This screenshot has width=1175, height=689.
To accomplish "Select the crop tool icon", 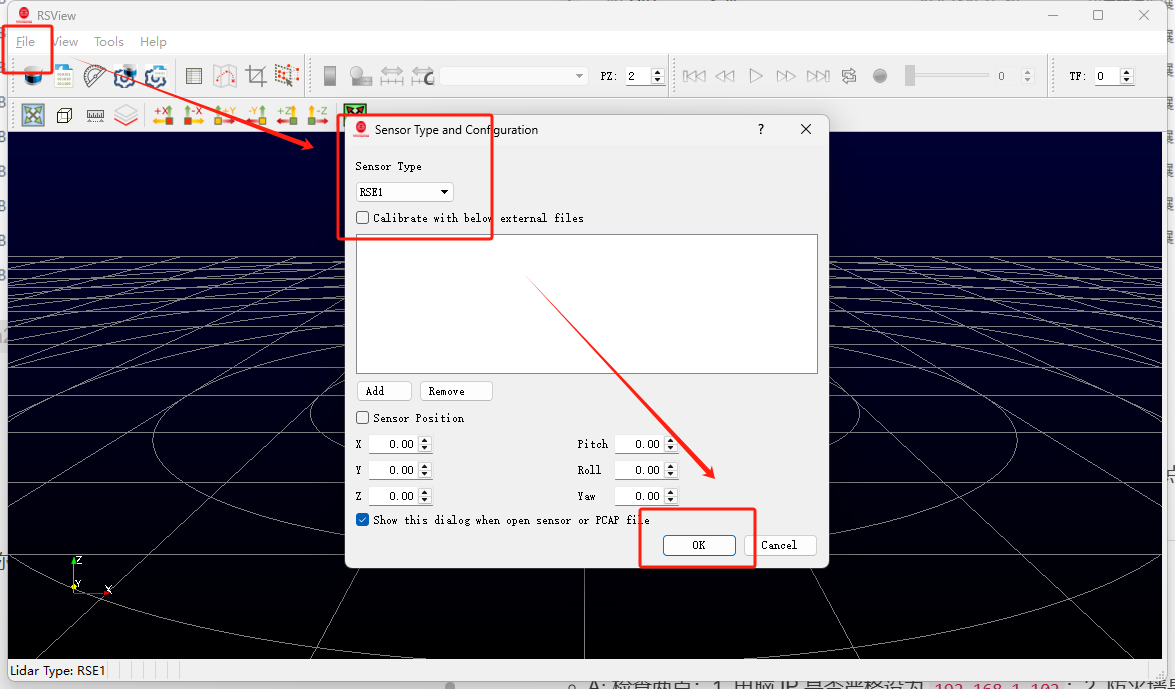I will click(x=256, y=76).
